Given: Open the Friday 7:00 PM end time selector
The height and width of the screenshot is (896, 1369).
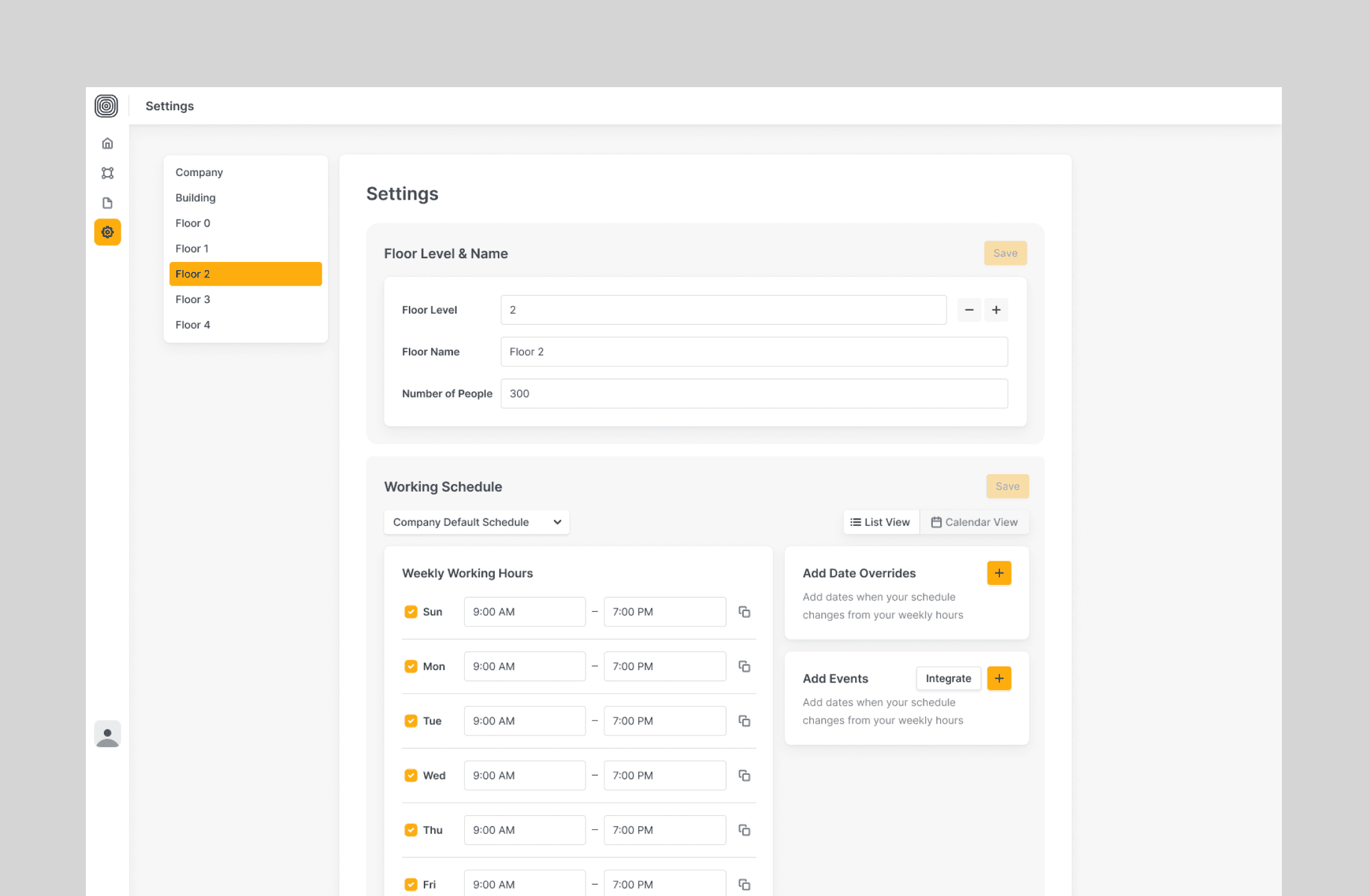Looking at the screenshot, I should (x=664, y=884).
